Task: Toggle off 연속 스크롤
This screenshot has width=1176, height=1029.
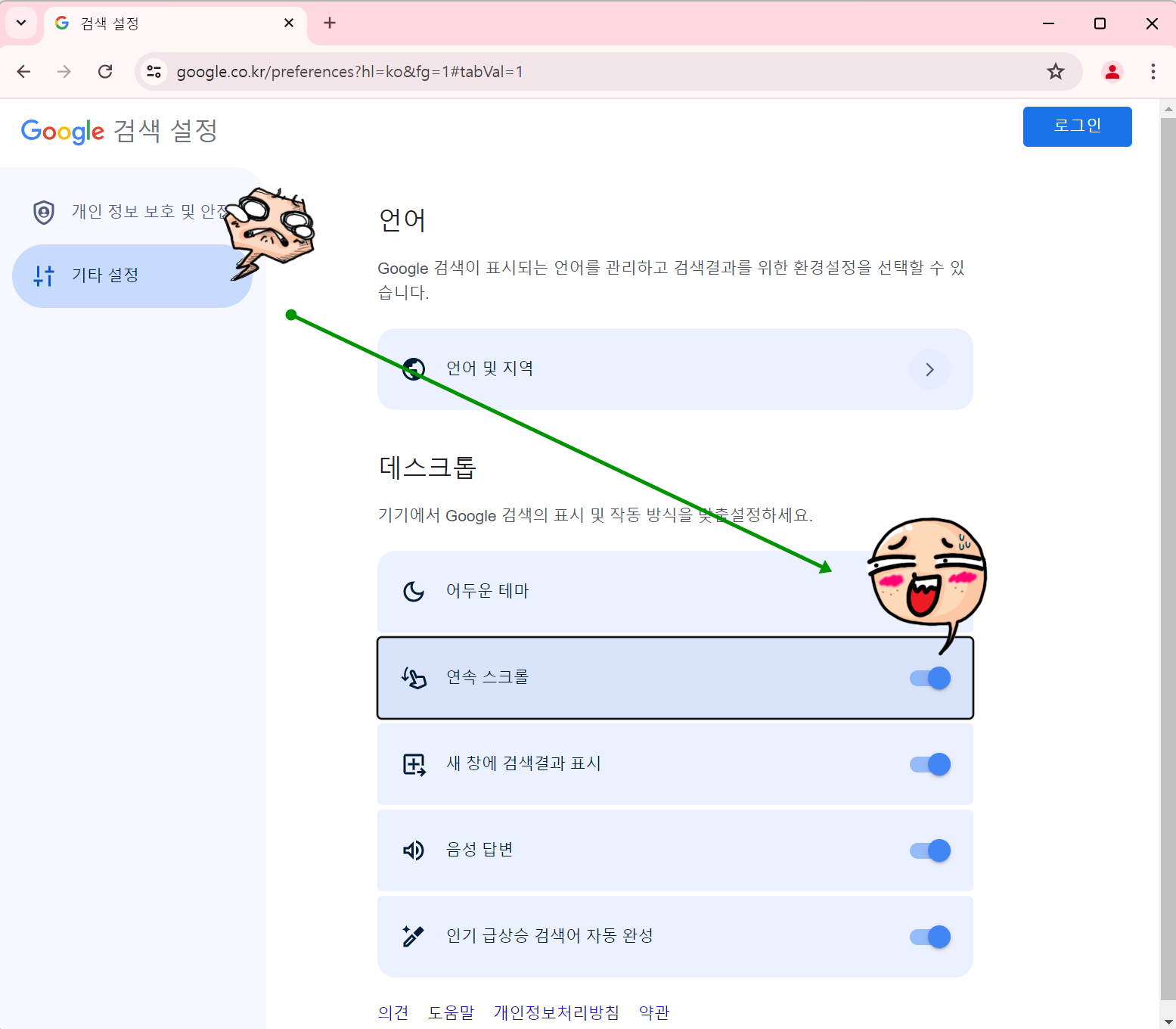Action: click(929, 677)
